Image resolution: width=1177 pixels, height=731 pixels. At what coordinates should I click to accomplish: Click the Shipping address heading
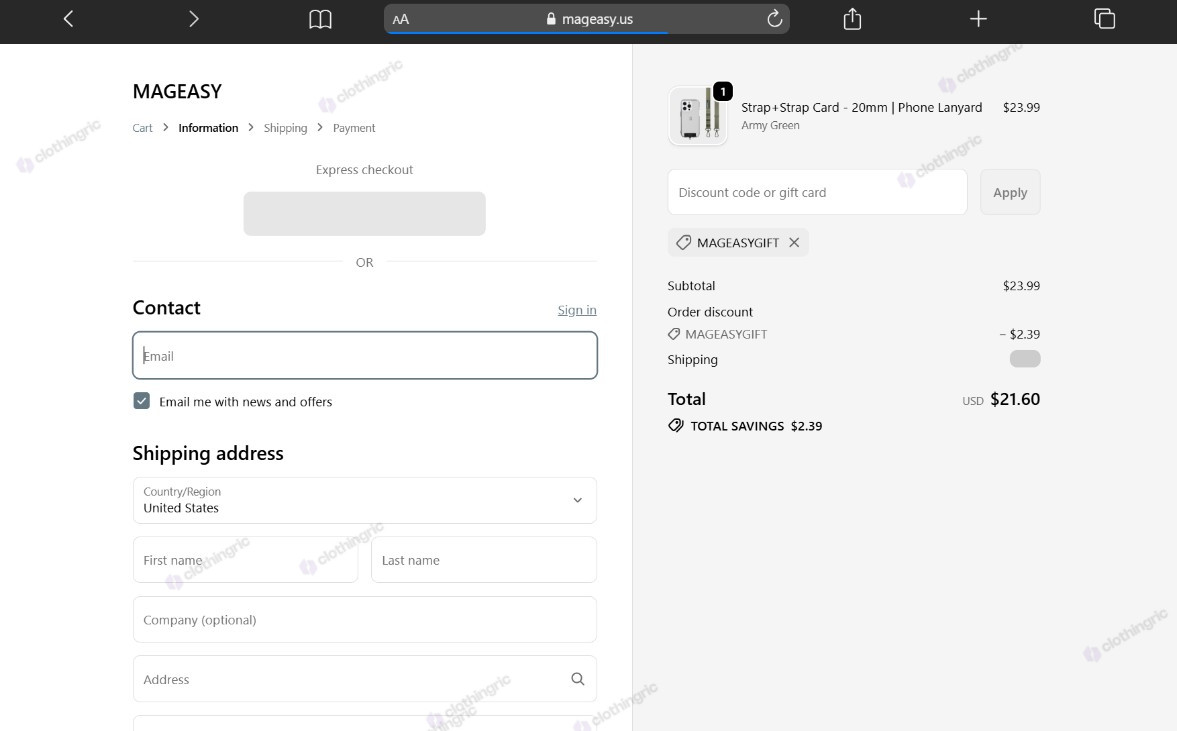(x=208, y=453)
